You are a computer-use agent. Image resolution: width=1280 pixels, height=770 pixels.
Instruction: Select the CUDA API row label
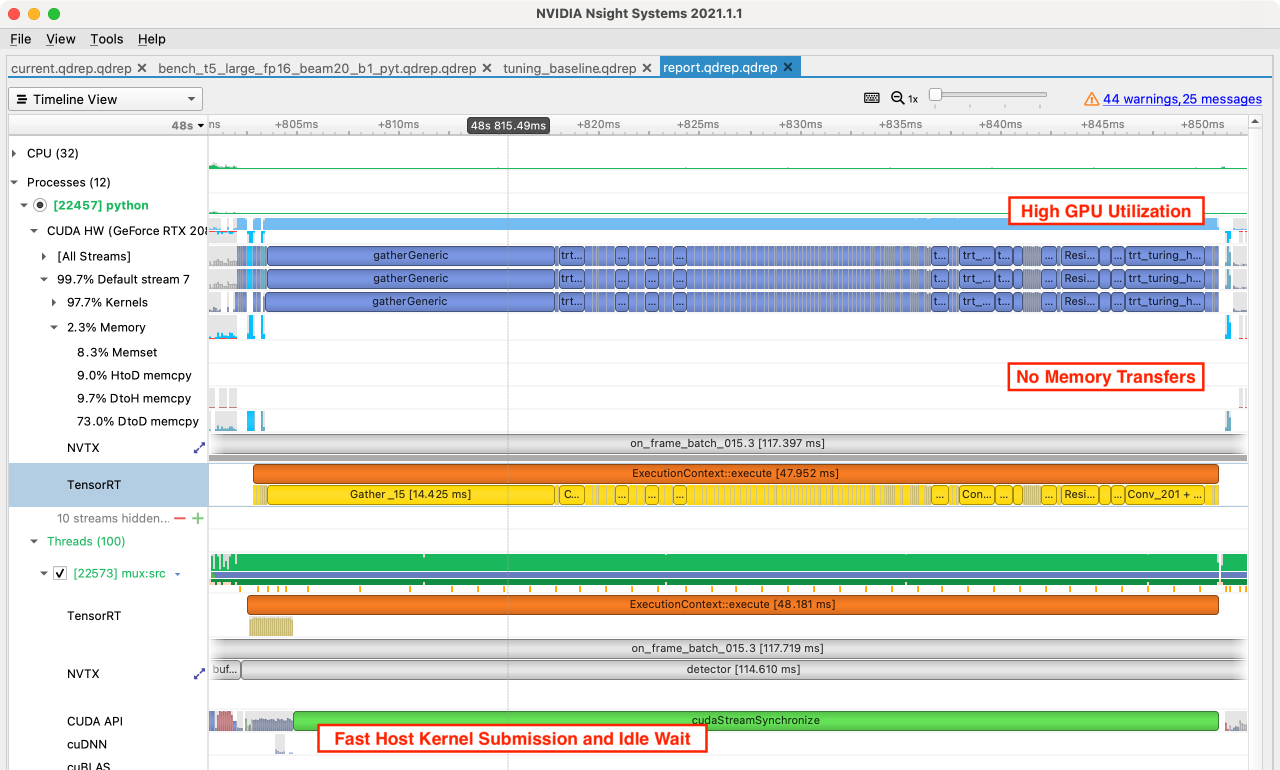click(95, 721)
